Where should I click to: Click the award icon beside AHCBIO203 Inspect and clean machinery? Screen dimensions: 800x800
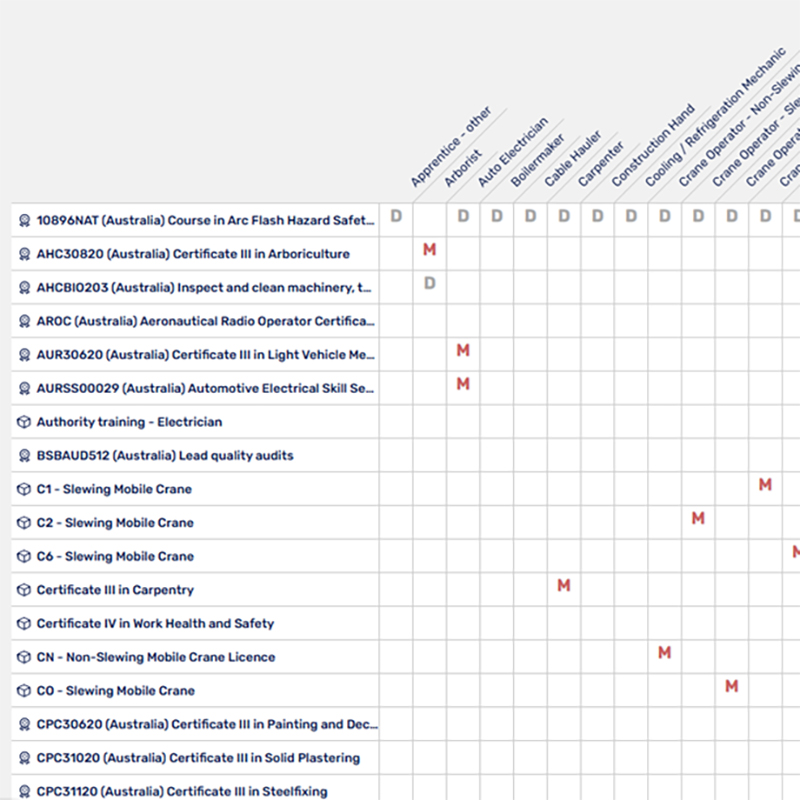(24, 288)
